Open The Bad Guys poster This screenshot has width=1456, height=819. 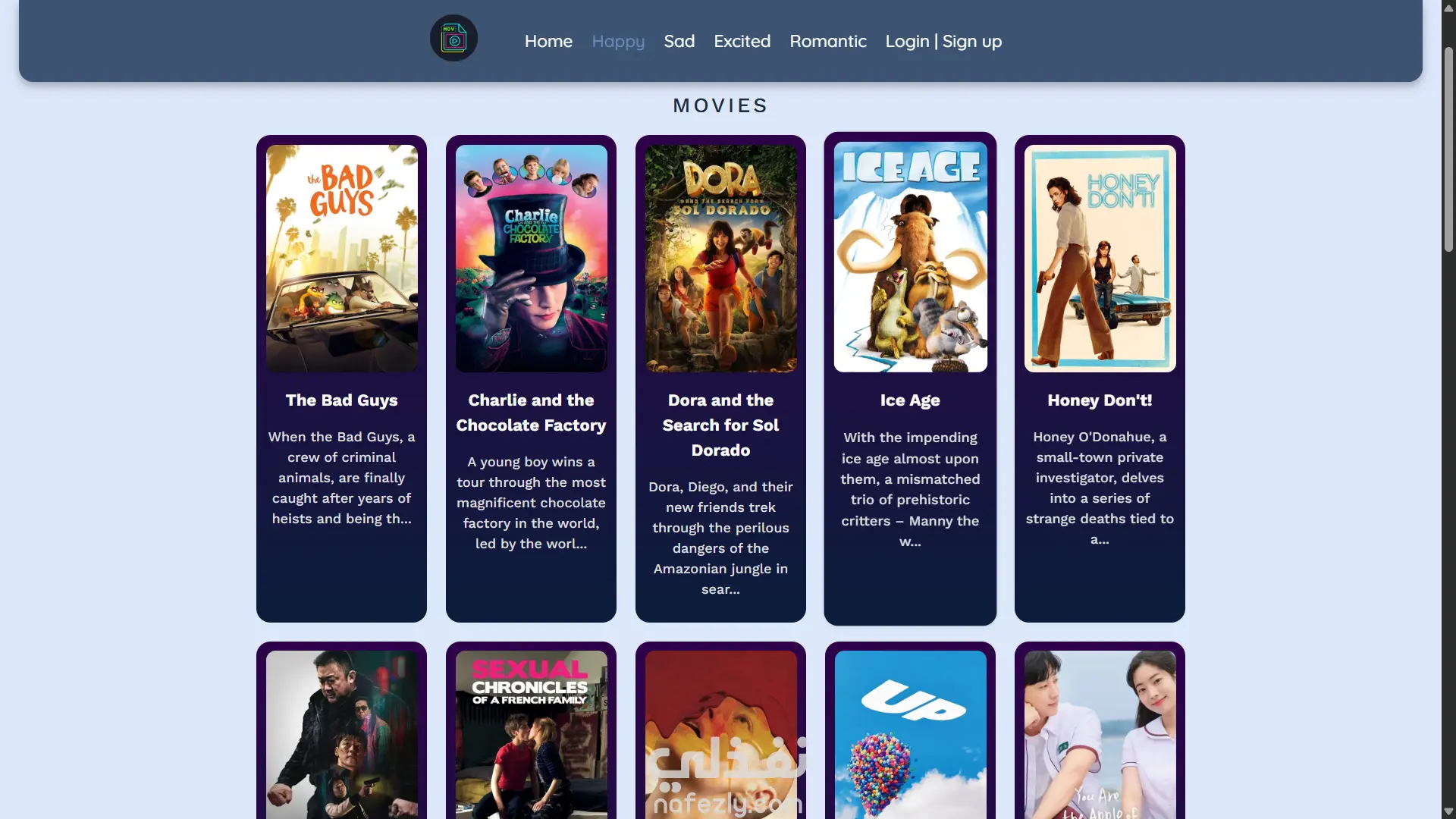(341, 258)
